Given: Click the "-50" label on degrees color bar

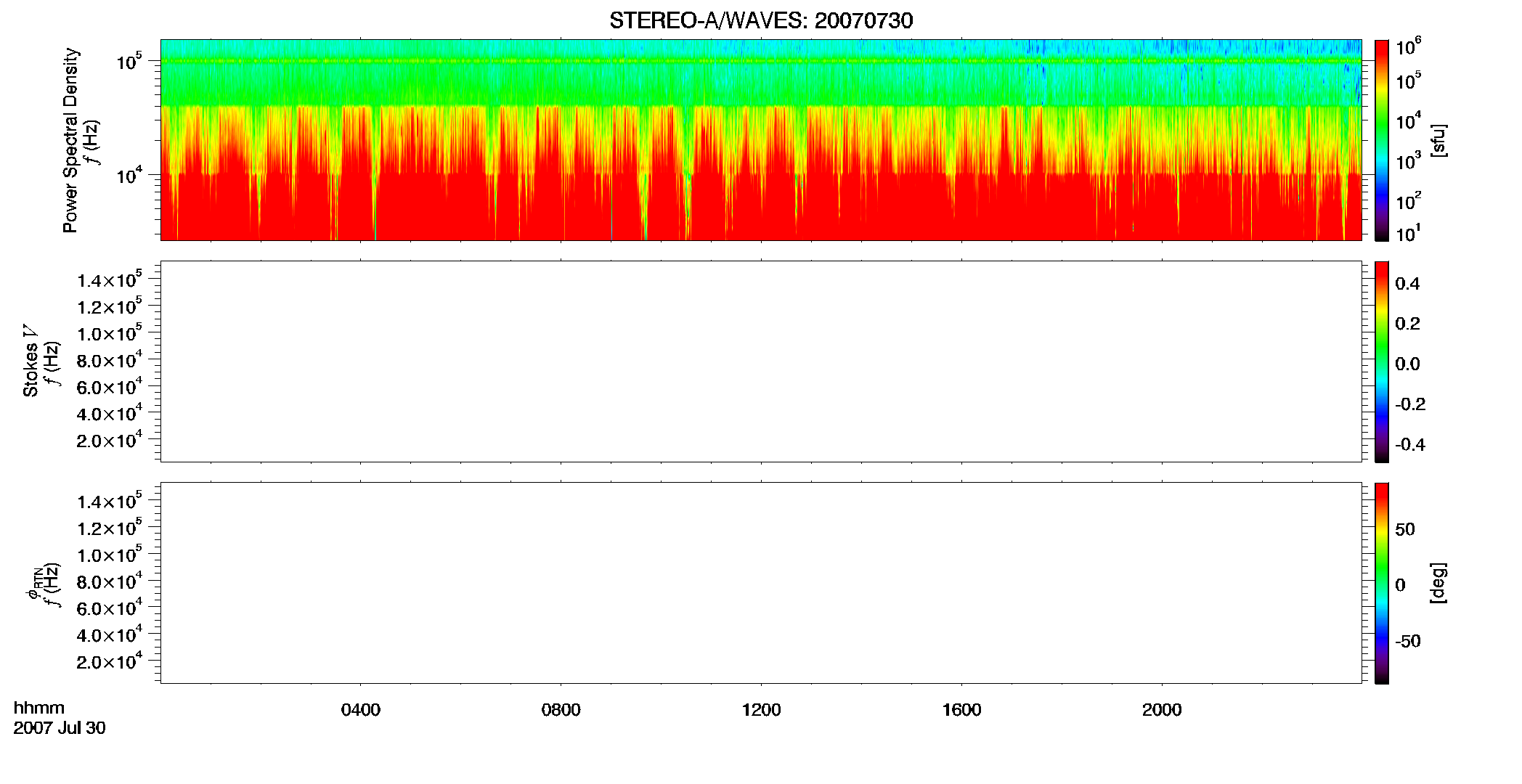Looking at the screenshot, I should [x=1407, y=642].
